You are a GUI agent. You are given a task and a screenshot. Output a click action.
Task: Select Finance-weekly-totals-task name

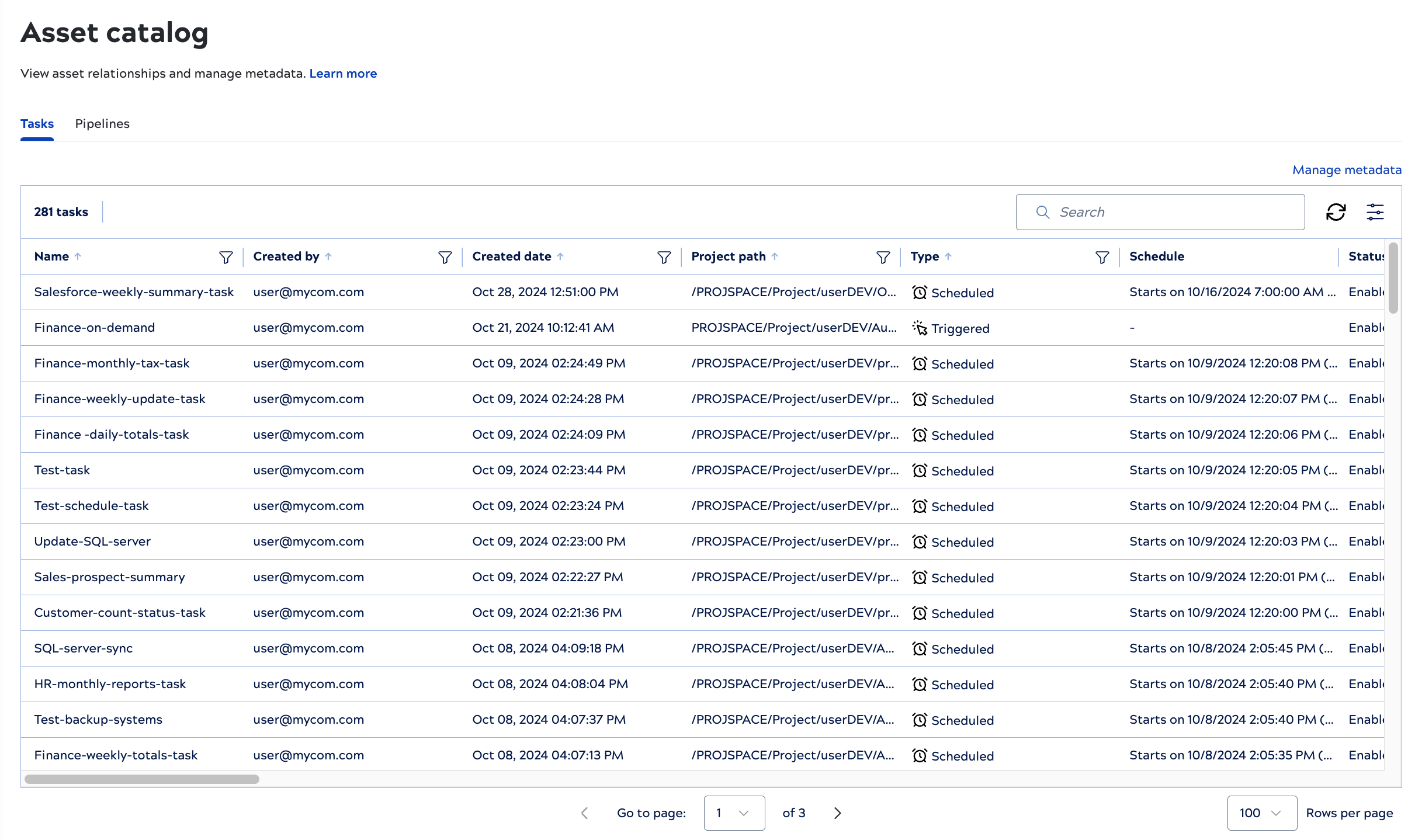116,755
